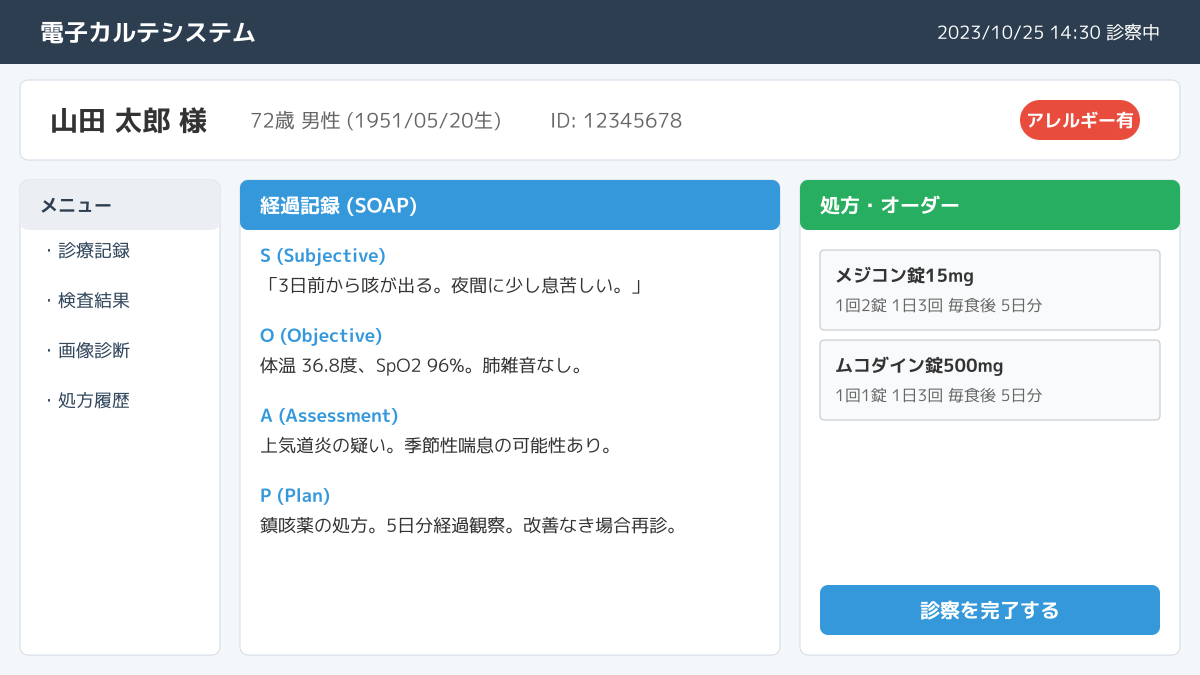Select the メジコン錠15mg prescription card

tap(990, 289)
